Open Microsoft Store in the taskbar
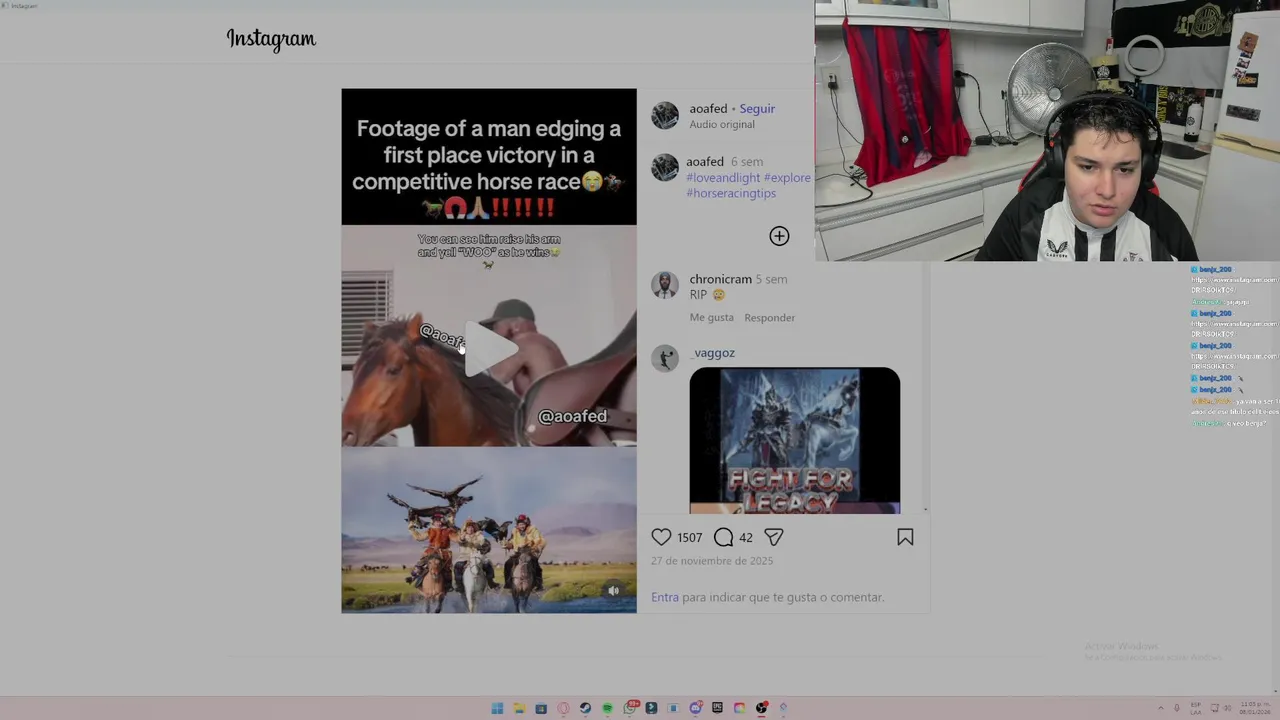This screenshot has width=1280, height=720. pos(541,708)
